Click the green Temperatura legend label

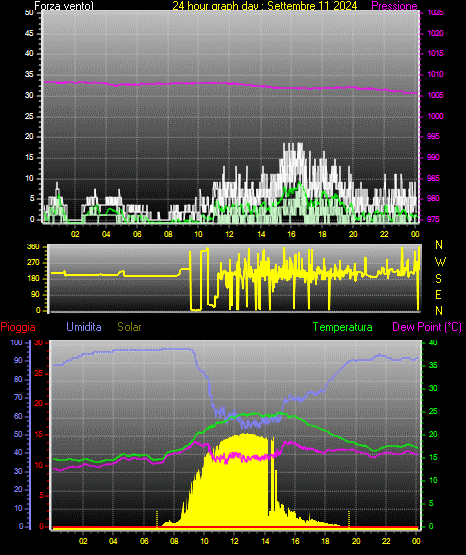[x=343, y=327]
